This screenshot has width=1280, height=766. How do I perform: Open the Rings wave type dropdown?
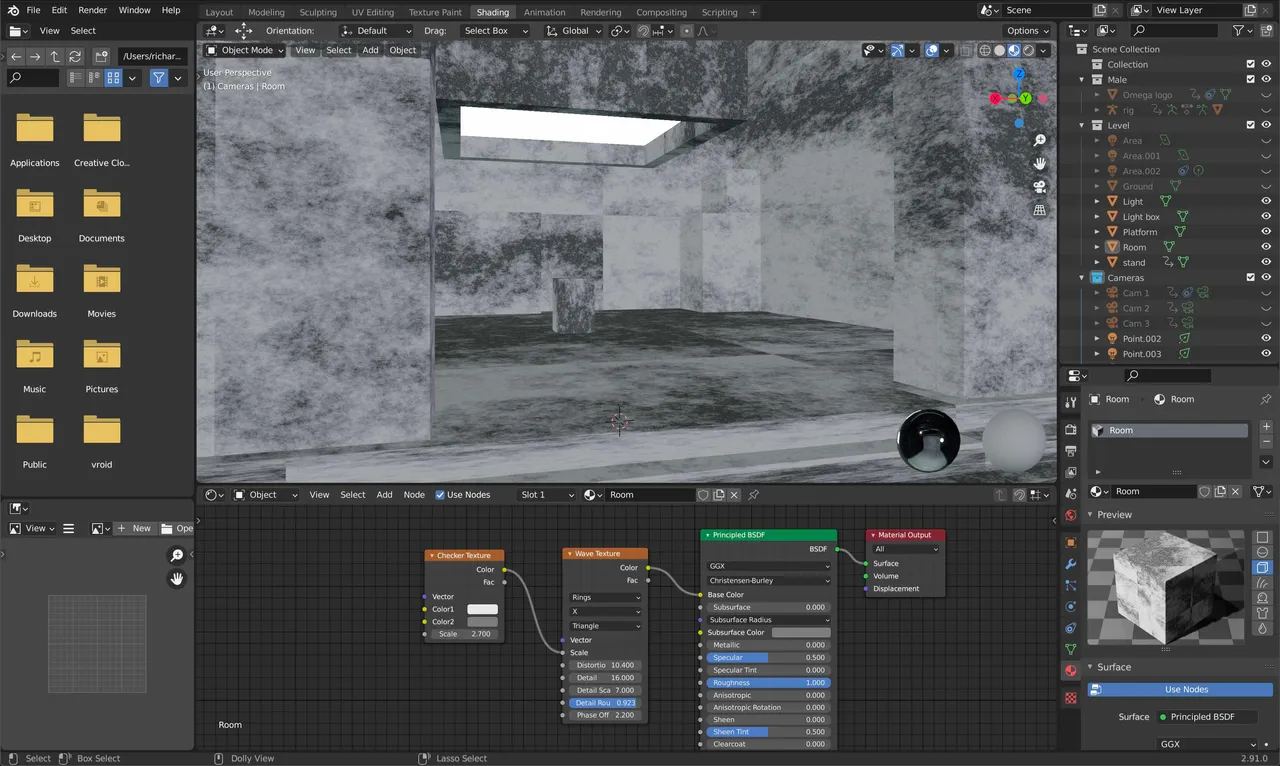click(606, 597)
